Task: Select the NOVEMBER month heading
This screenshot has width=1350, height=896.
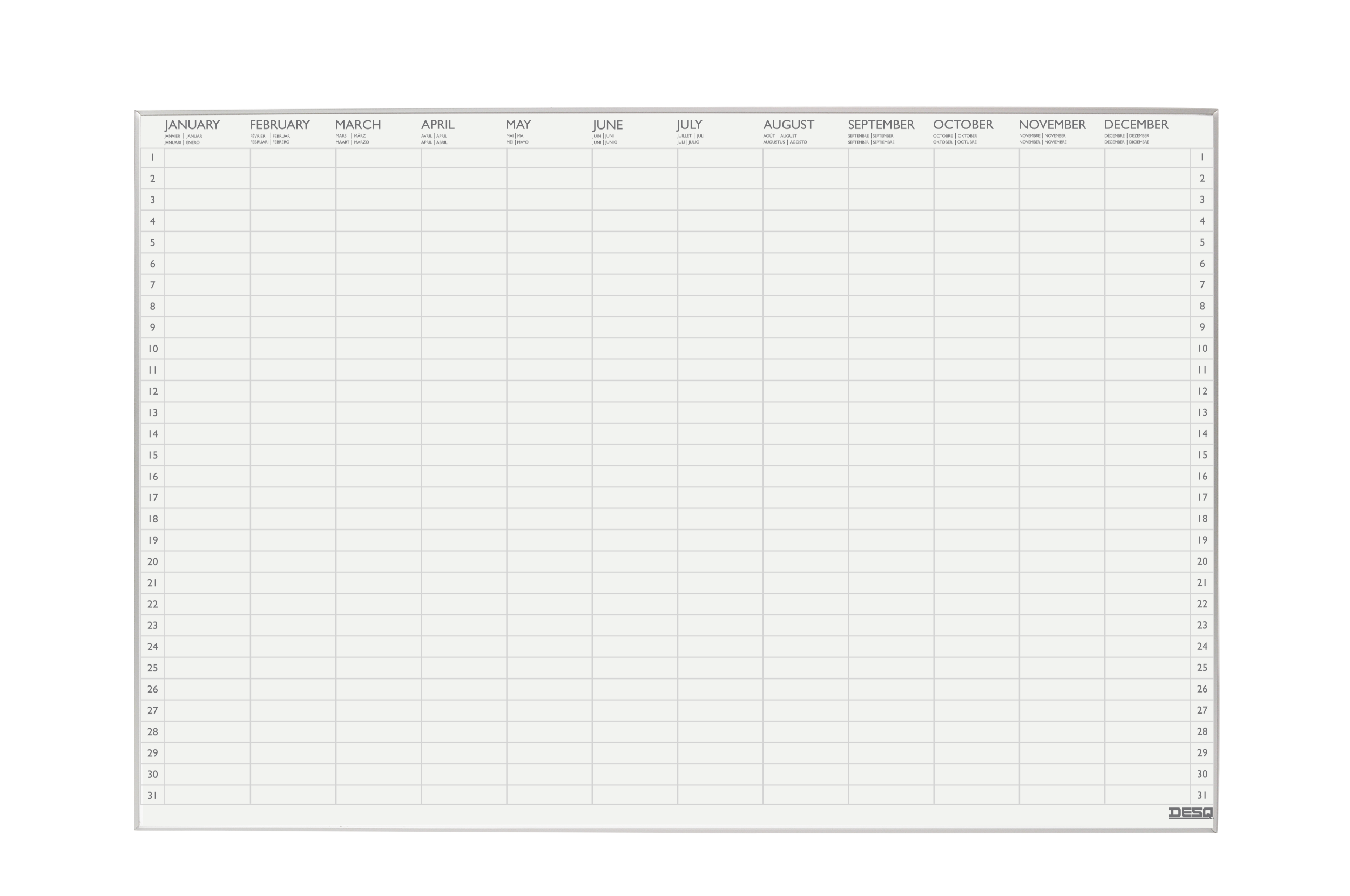Action: pyautogui.click(x=1052, y=125)
